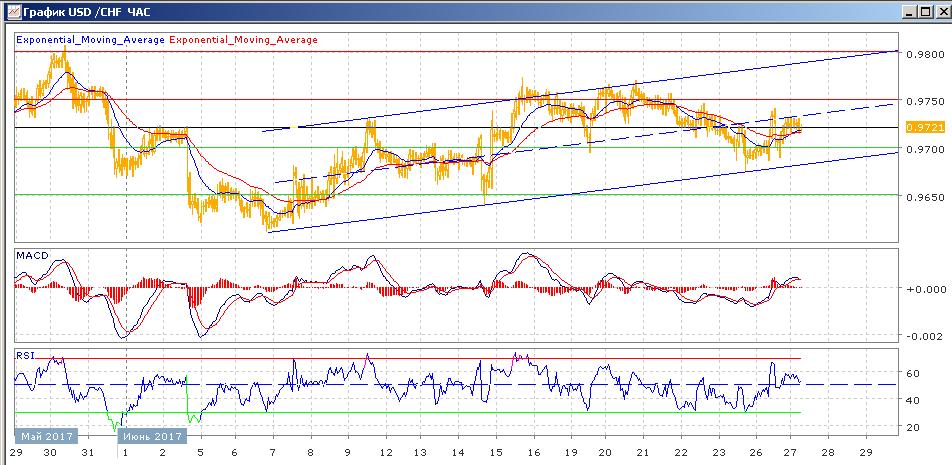The image size is (952, 465).
Task: Click date 28 on the time axis
Action: point(828,453)
